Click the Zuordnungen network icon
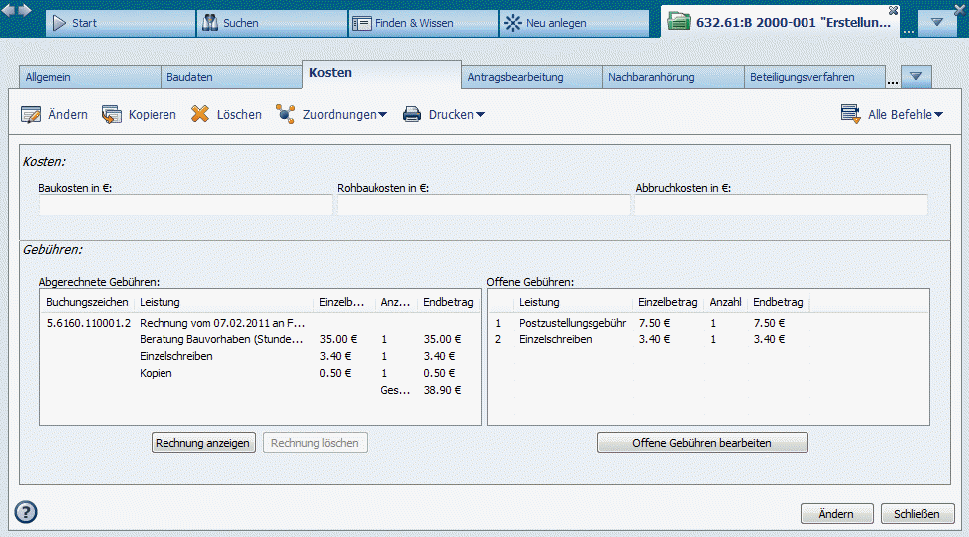 coord(286,115)
